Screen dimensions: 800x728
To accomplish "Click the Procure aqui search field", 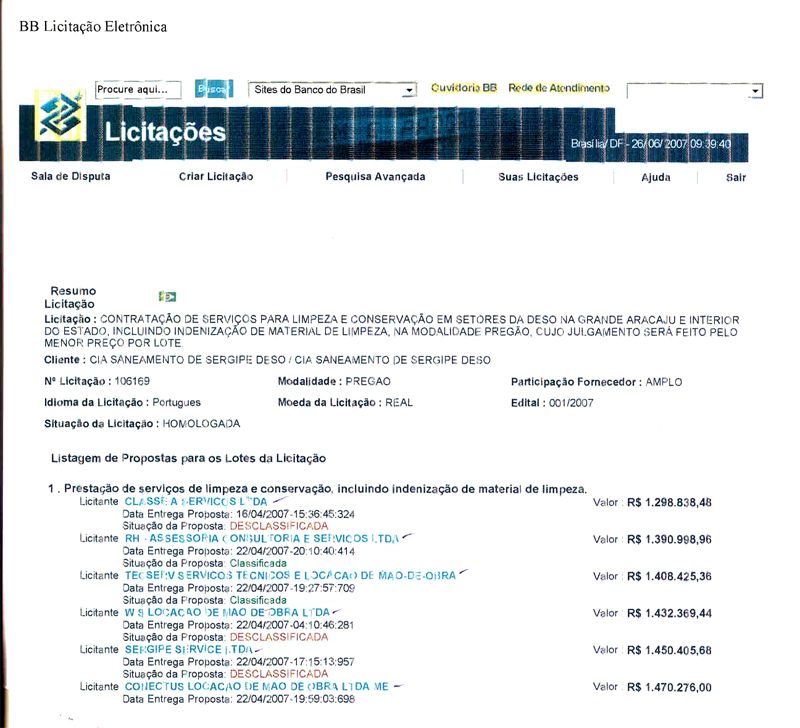I will pyautogui.click(x=138, y=90).
